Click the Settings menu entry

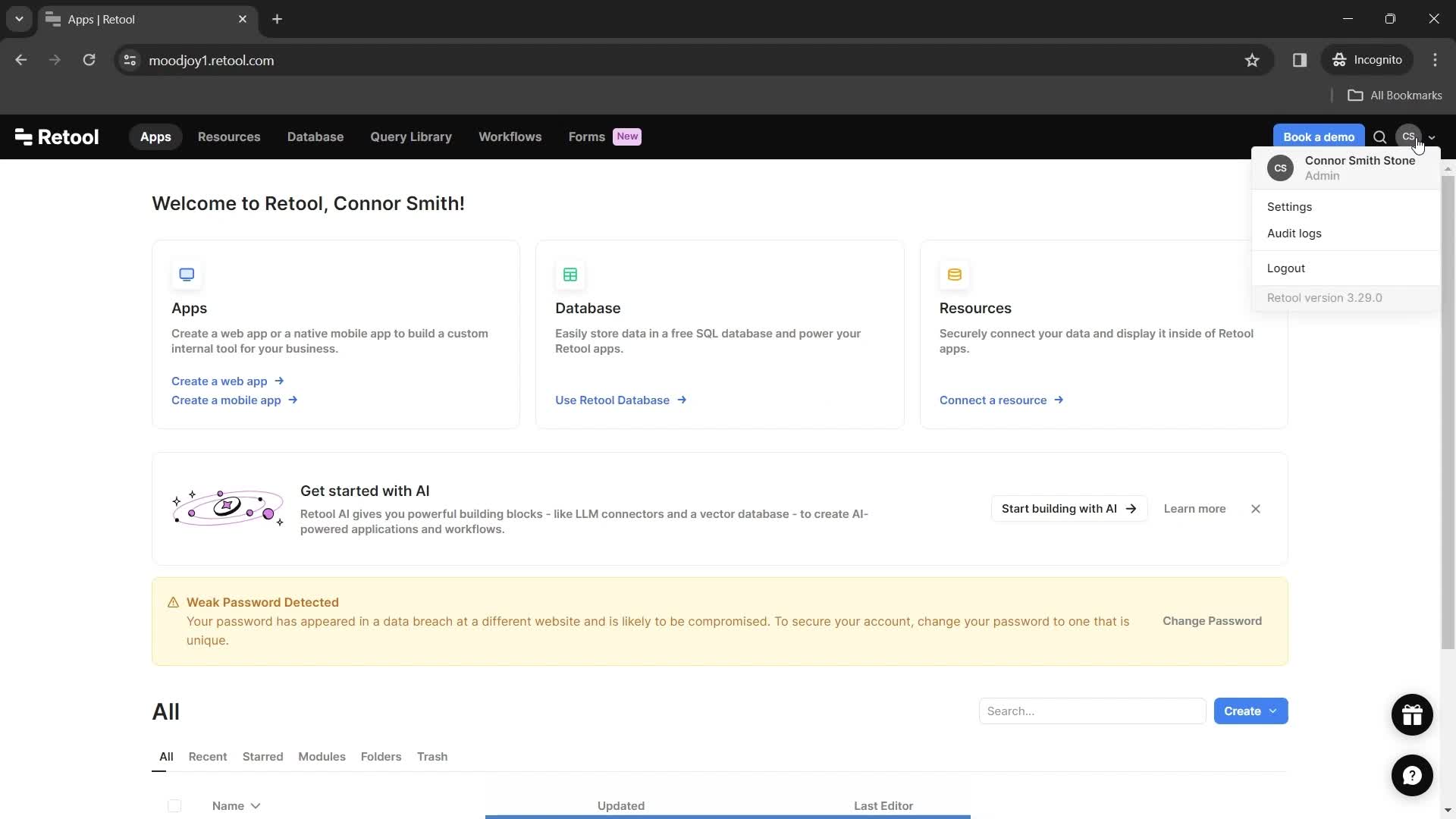click(1290, 206)
